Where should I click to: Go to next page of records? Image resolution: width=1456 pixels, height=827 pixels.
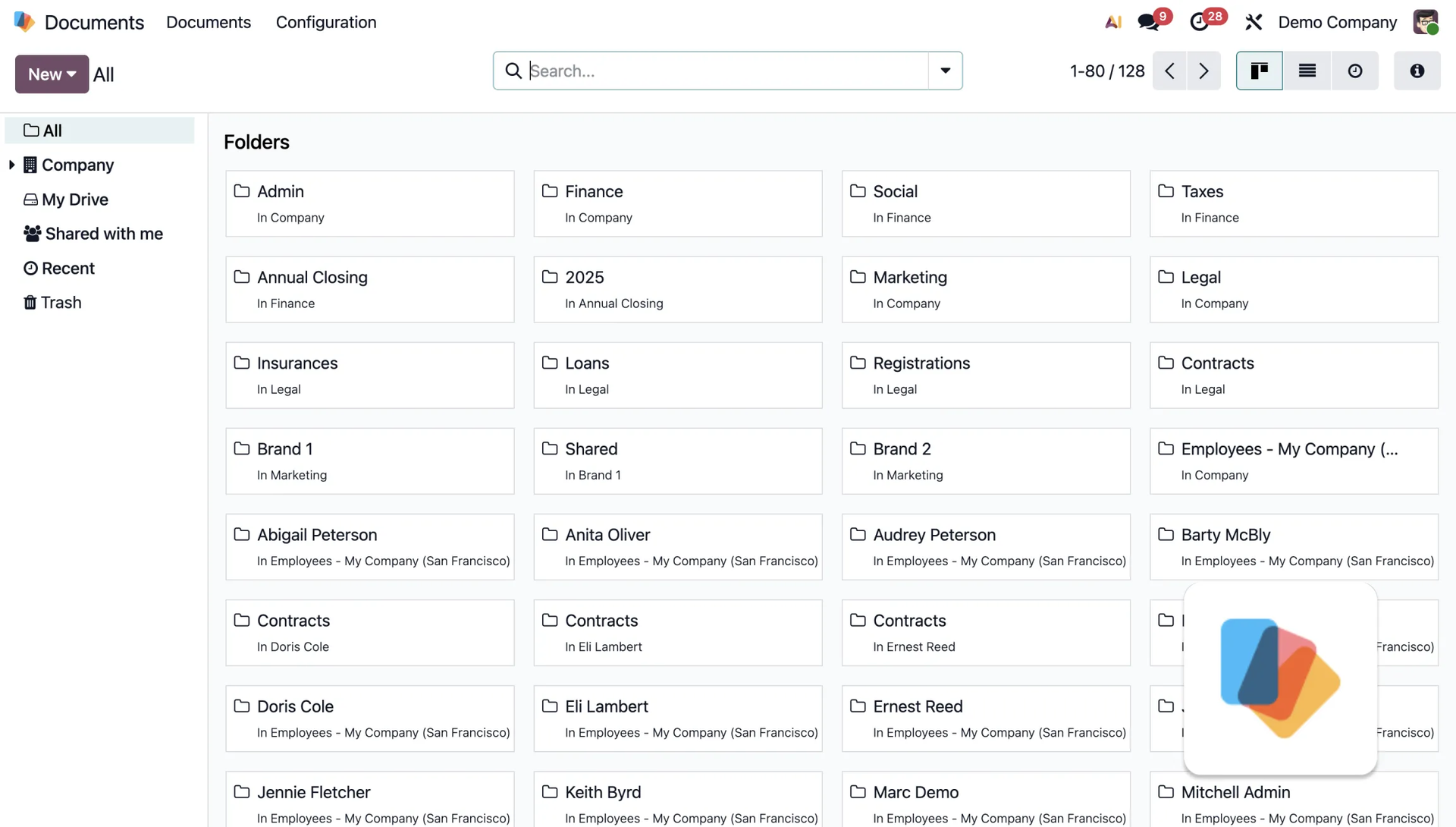pos(1203,71)
